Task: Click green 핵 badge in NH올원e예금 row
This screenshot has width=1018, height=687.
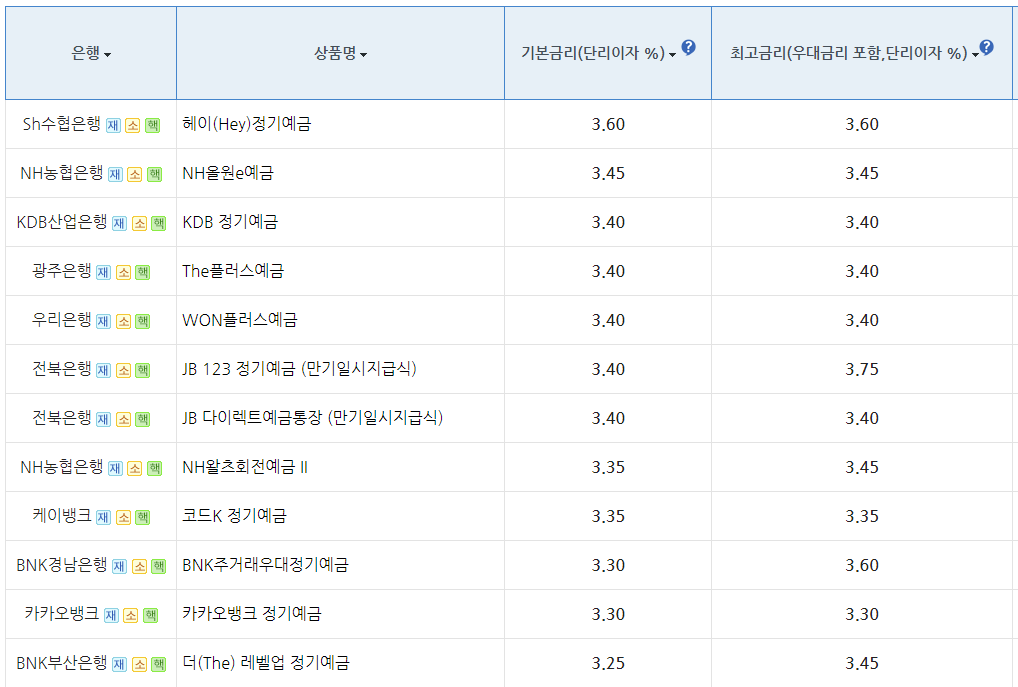Action: coord(155,174)
